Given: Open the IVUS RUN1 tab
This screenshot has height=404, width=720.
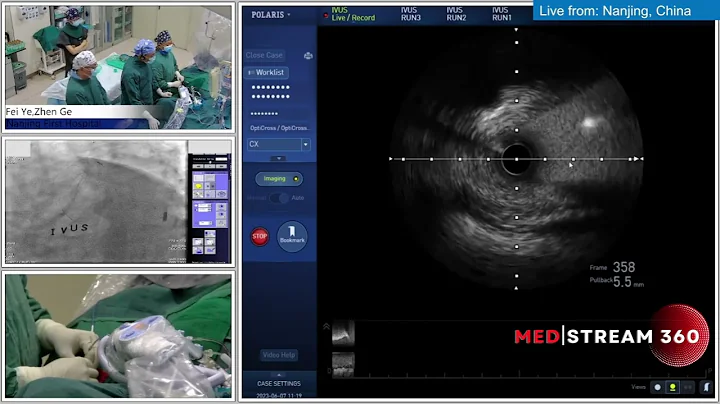Looking at the screenshot, I should coord(501,14).
